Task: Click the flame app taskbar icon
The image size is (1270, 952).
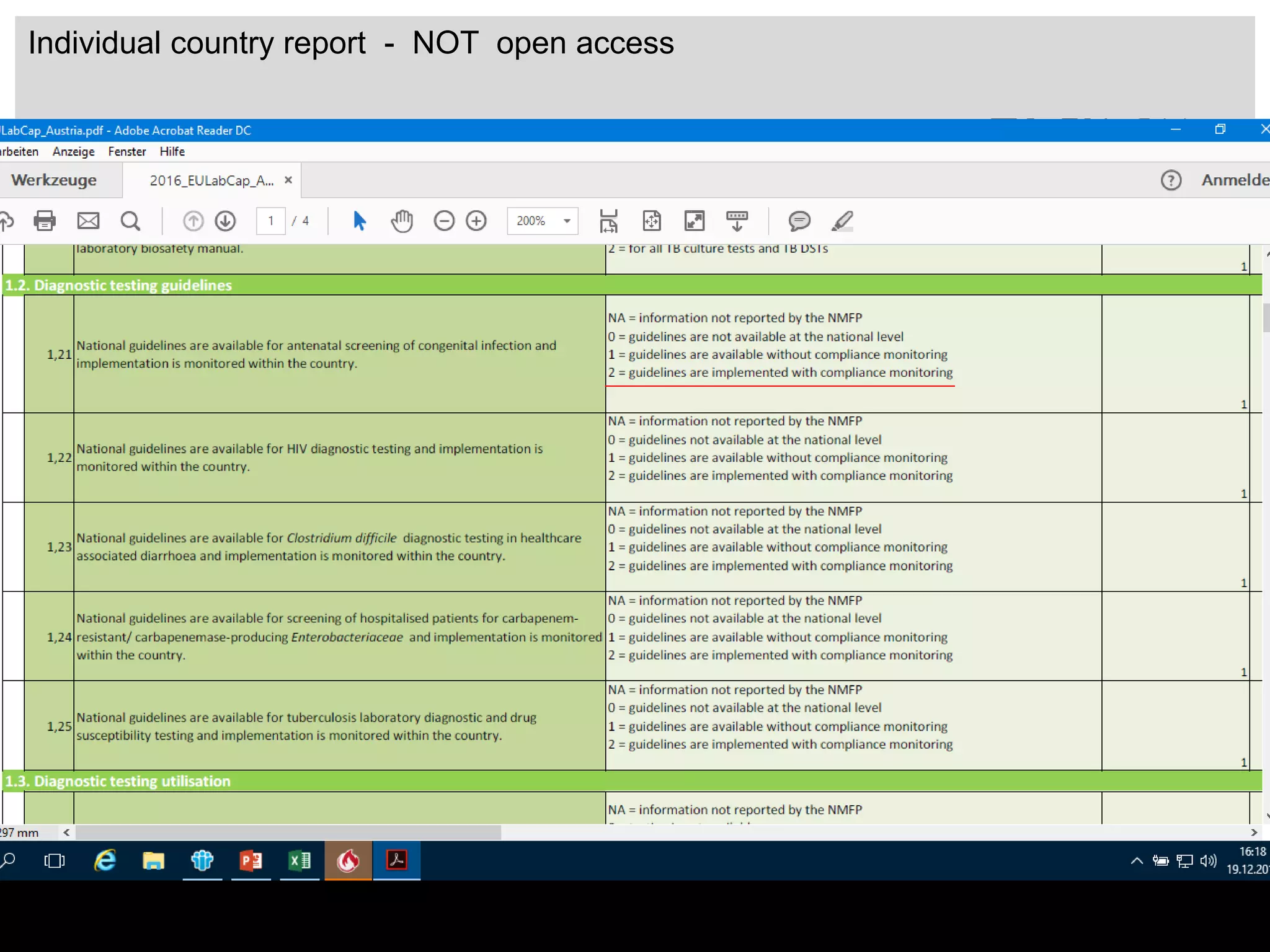Action: pyautogui.click(x=349, y=860)
